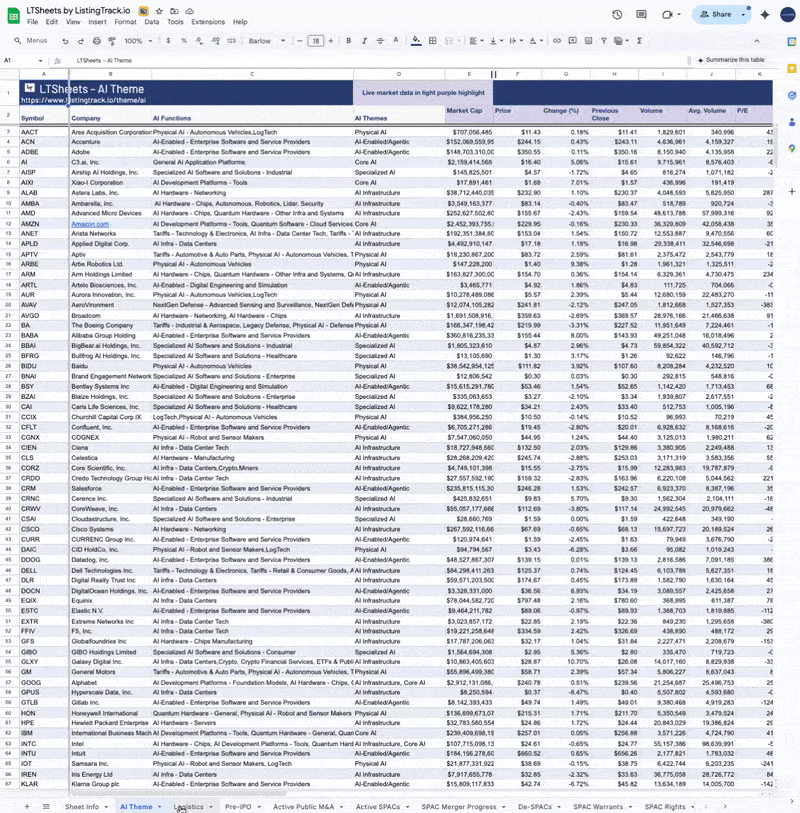Add a comment from toolbar
This screenshot has height=813, width=800.
click(x=572, y=41)
